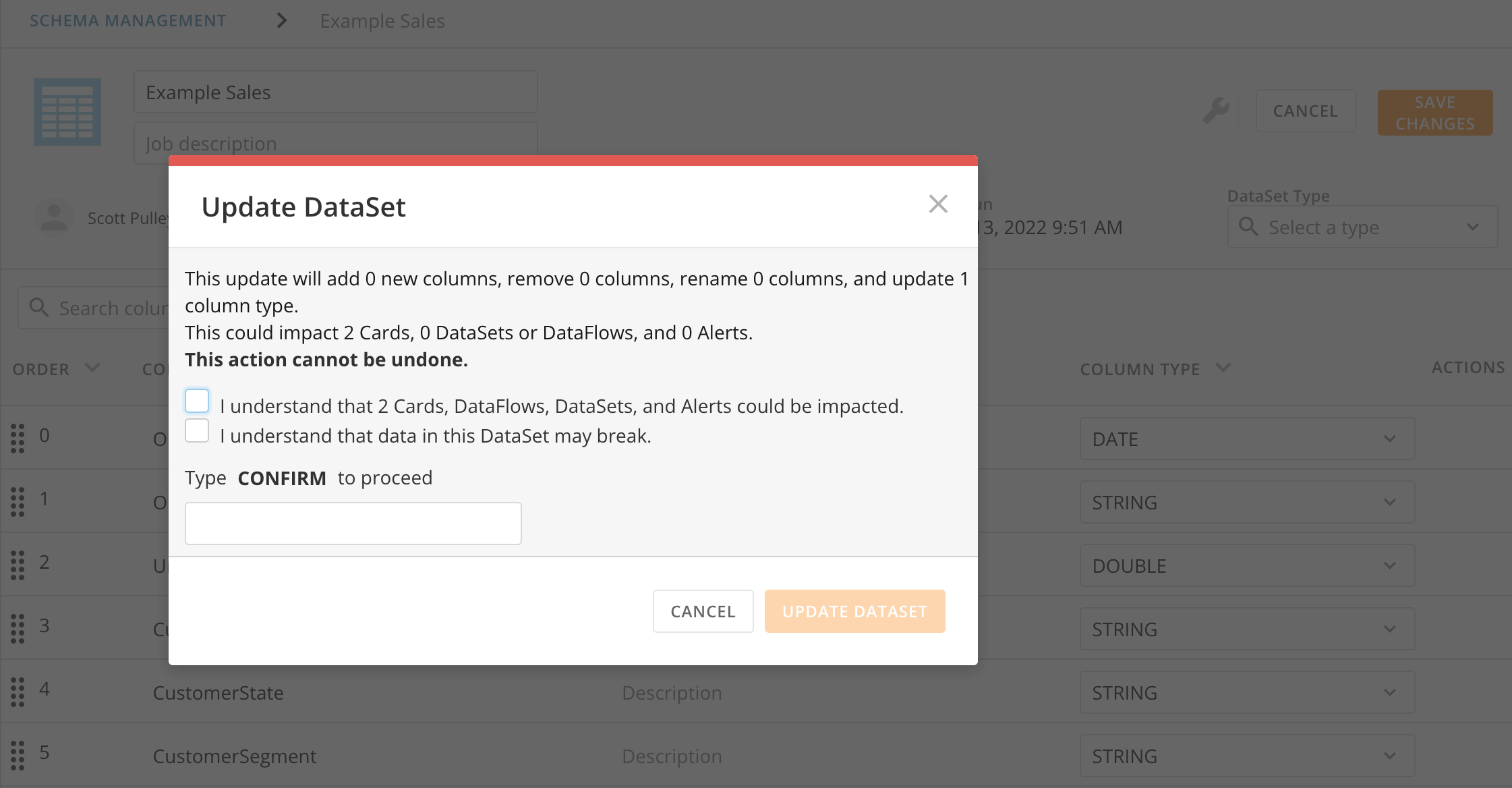
Task: Select the Example Sales breadcrumb item
Action: pyautogui.click(x=382, y=21)
